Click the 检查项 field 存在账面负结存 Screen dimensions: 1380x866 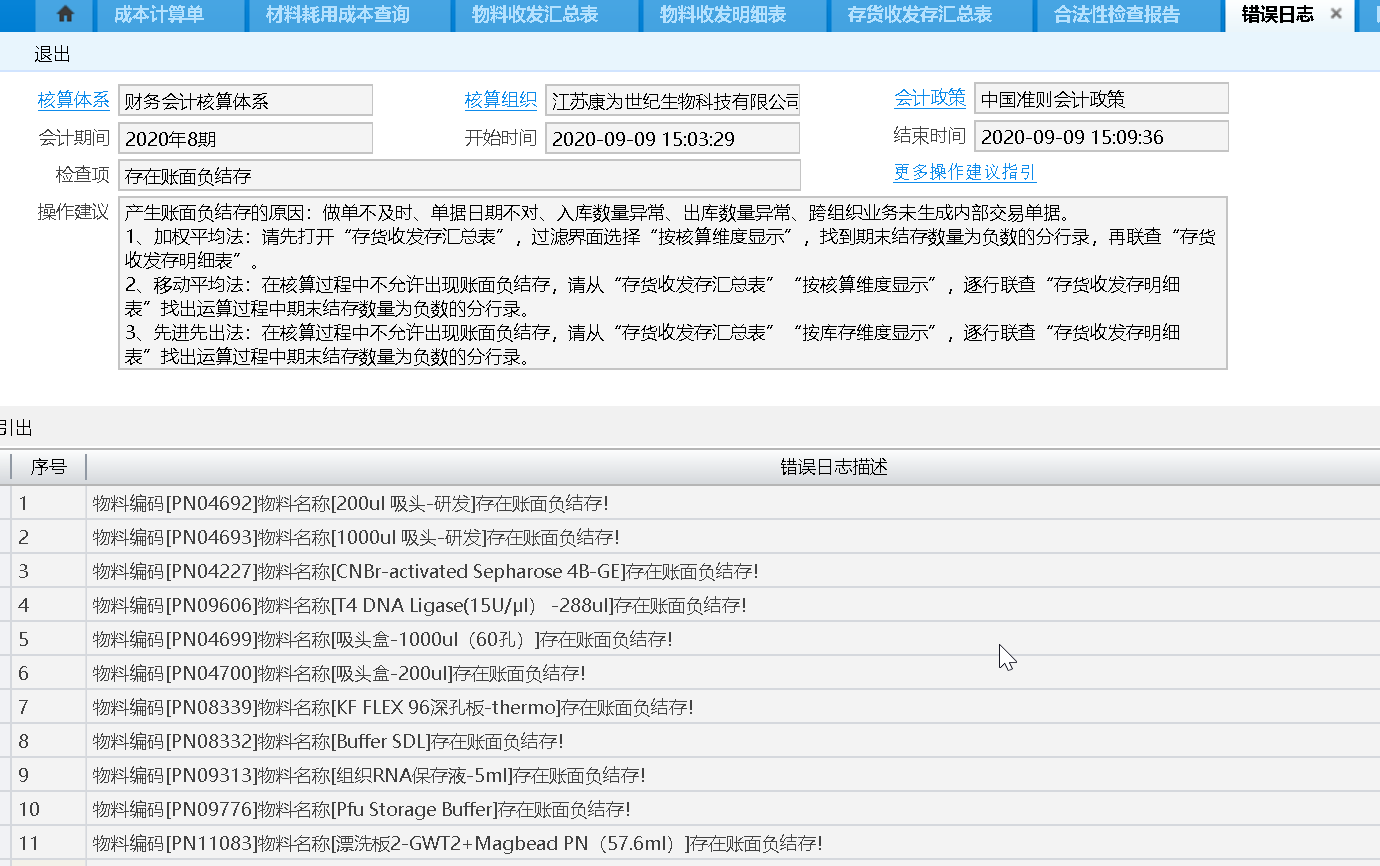pyautogui.click(x=459, y=175)
